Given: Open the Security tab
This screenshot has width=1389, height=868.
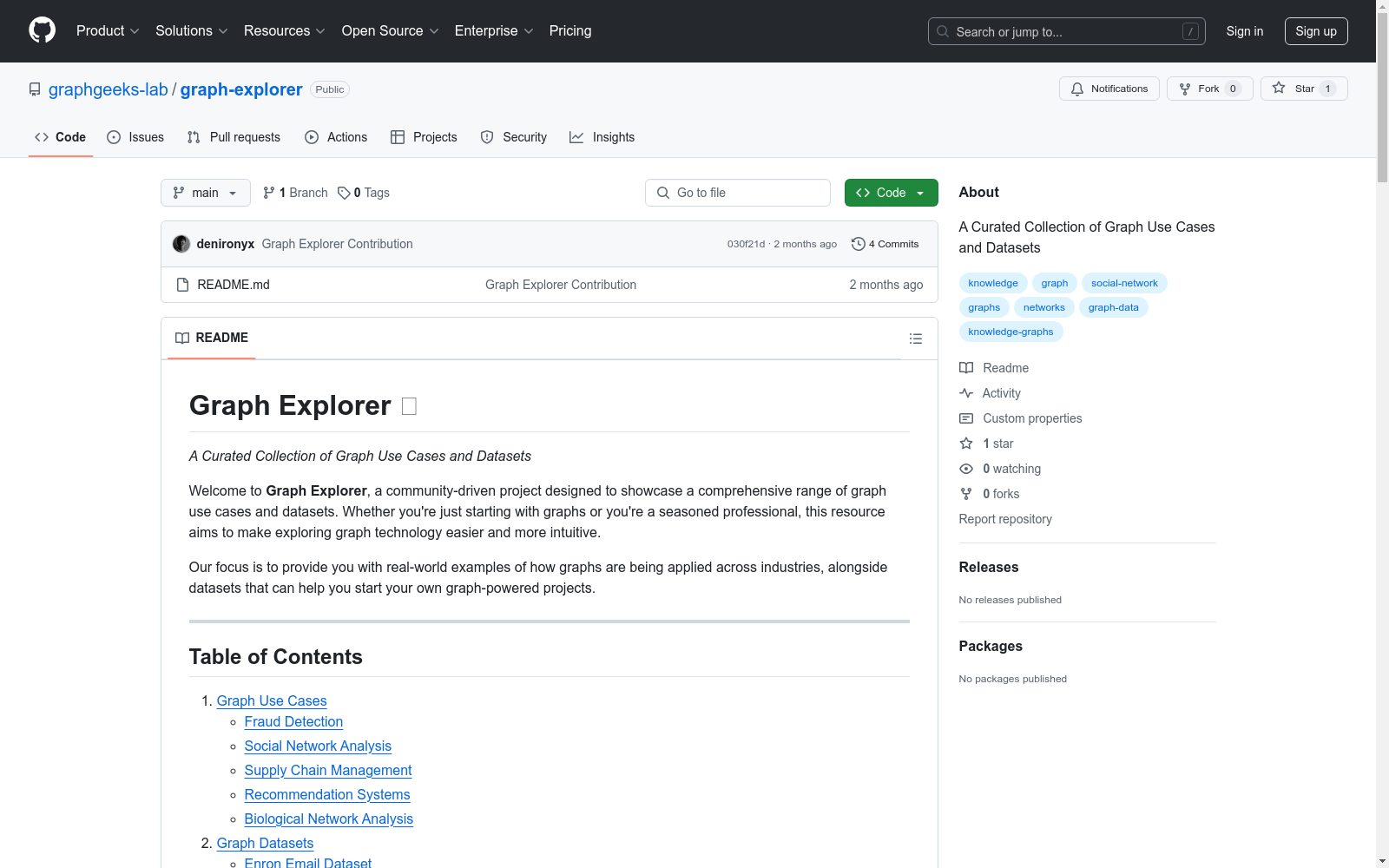Looking at the screenshot, I should tap(514, 137).
